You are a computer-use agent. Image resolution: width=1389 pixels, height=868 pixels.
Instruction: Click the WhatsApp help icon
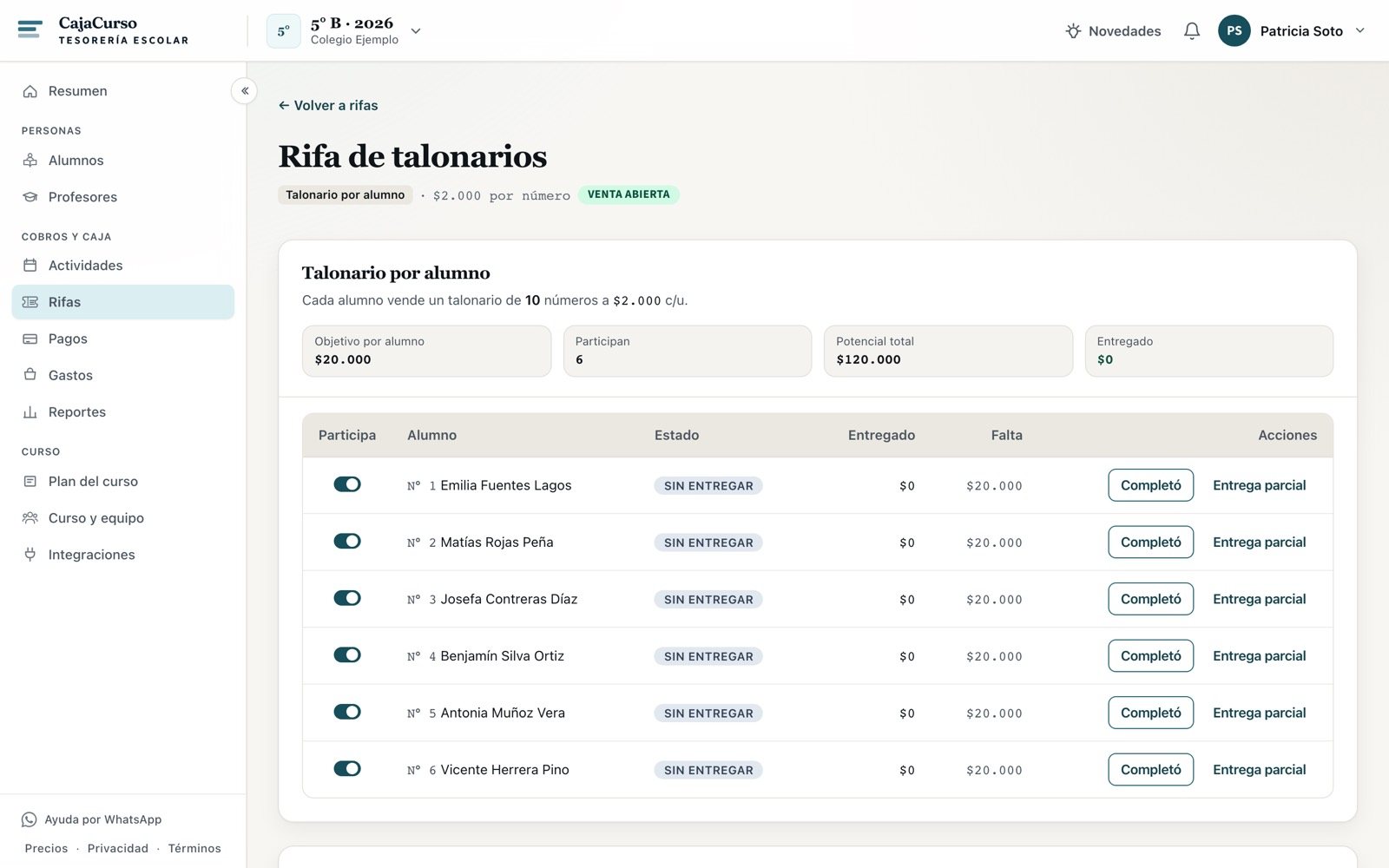[x=30, y=819]
